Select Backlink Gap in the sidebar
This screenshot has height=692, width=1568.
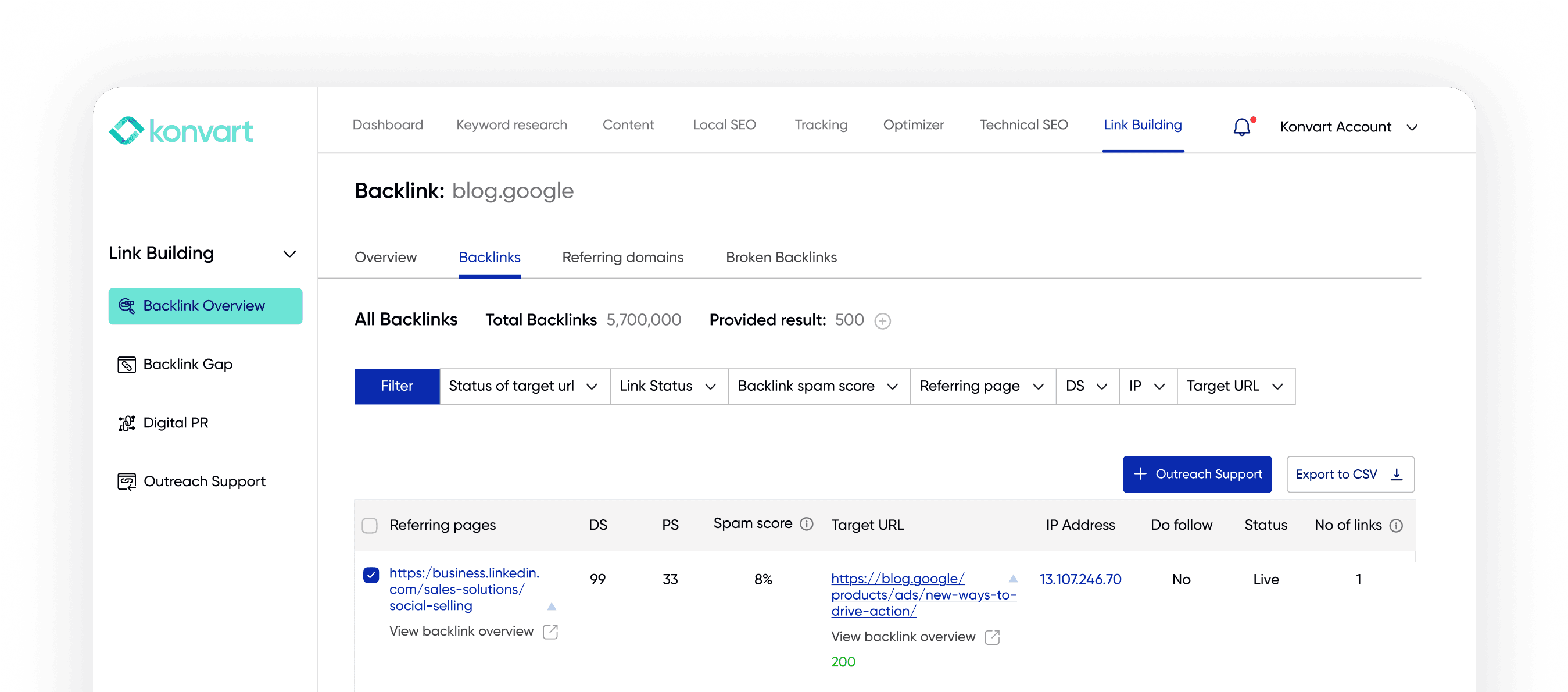click(x=188, y=363)
